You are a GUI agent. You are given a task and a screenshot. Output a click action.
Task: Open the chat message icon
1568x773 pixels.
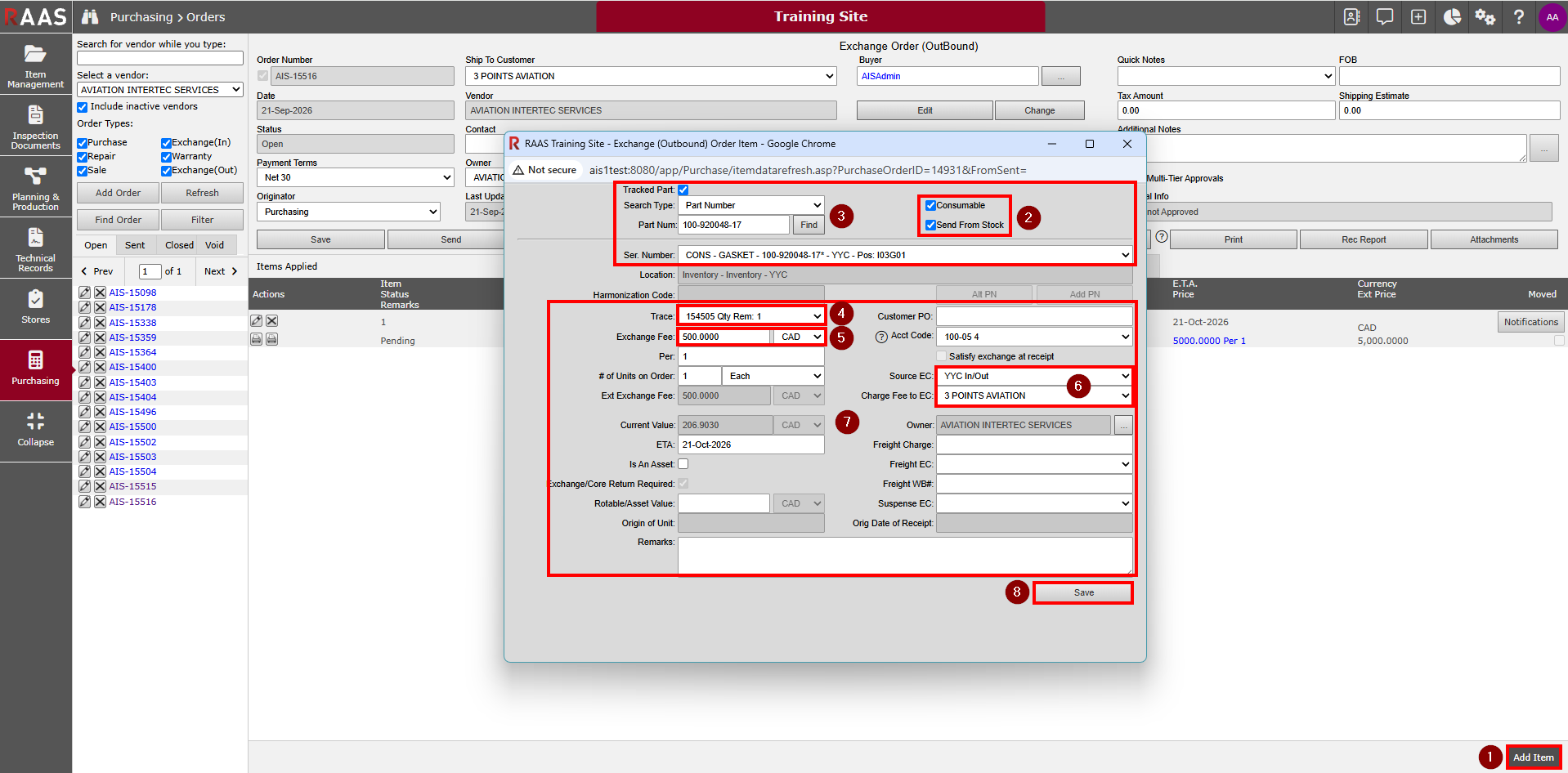coord(1385,16)
